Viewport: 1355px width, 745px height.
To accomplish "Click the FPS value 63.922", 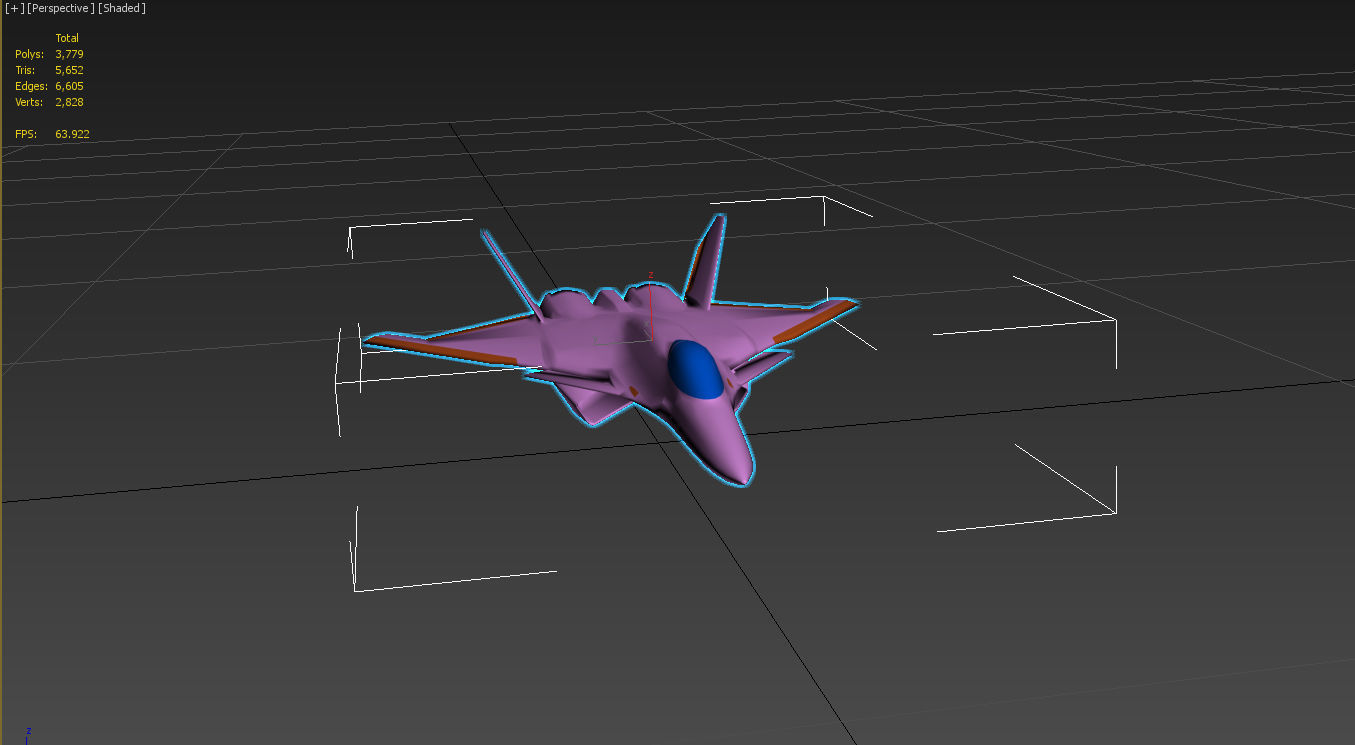I will pyautogui.click(x=73, y=134).
